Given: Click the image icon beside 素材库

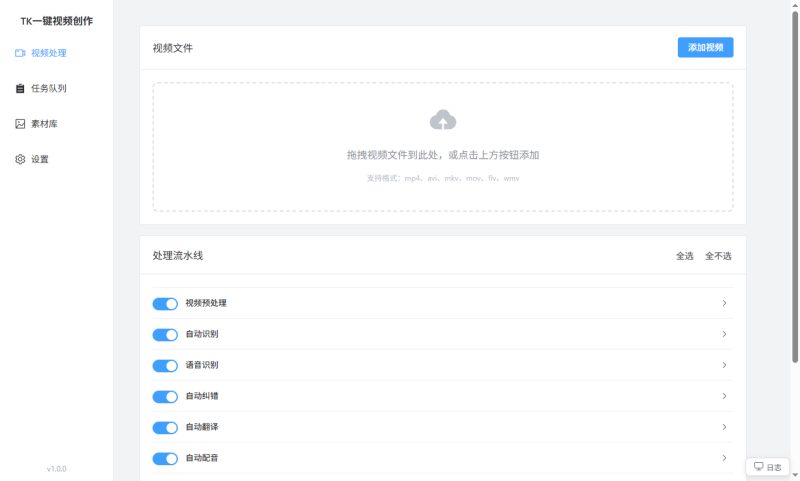Looking at the screenshot, I should coord(20,124).
